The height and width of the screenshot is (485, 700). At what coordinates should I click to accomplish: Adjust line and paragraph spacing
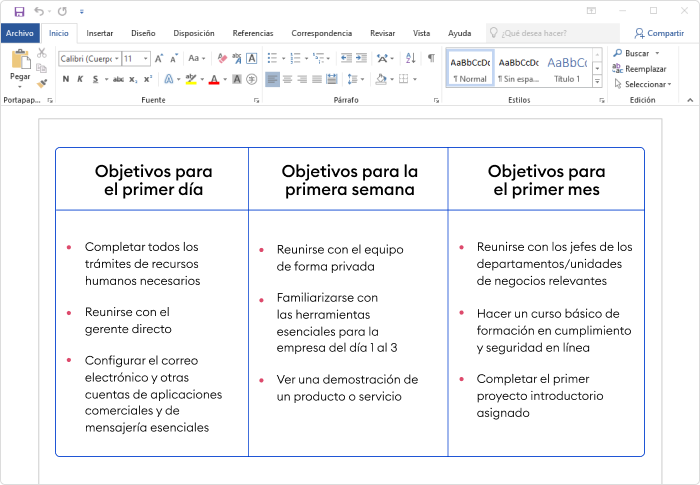click(x=353, y=79)
